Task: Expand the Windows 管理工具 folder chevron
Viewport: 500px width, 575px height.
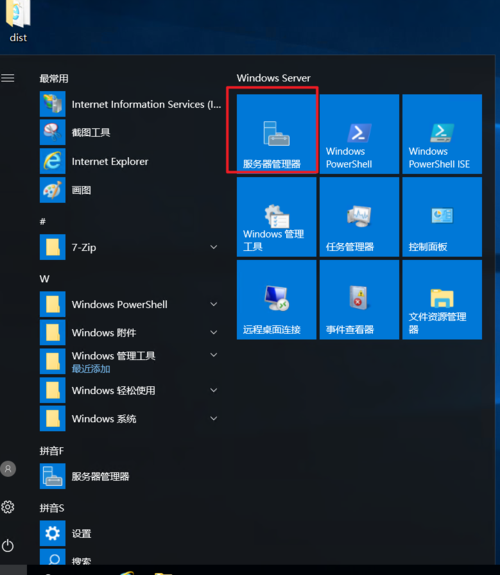Action: tap(213, 355)
